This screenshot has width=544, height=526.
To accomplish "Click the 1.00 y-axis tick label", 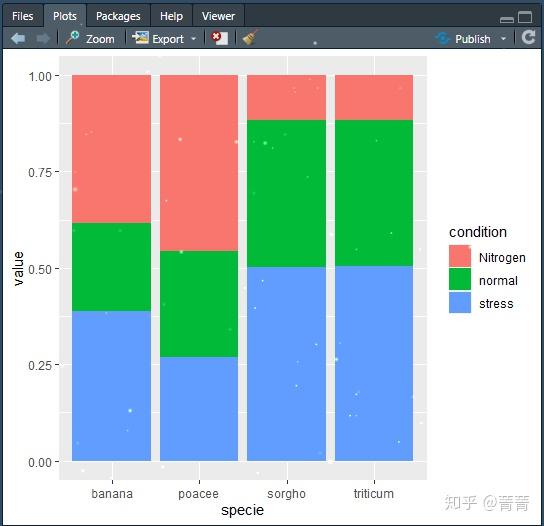I will (40, 76).
